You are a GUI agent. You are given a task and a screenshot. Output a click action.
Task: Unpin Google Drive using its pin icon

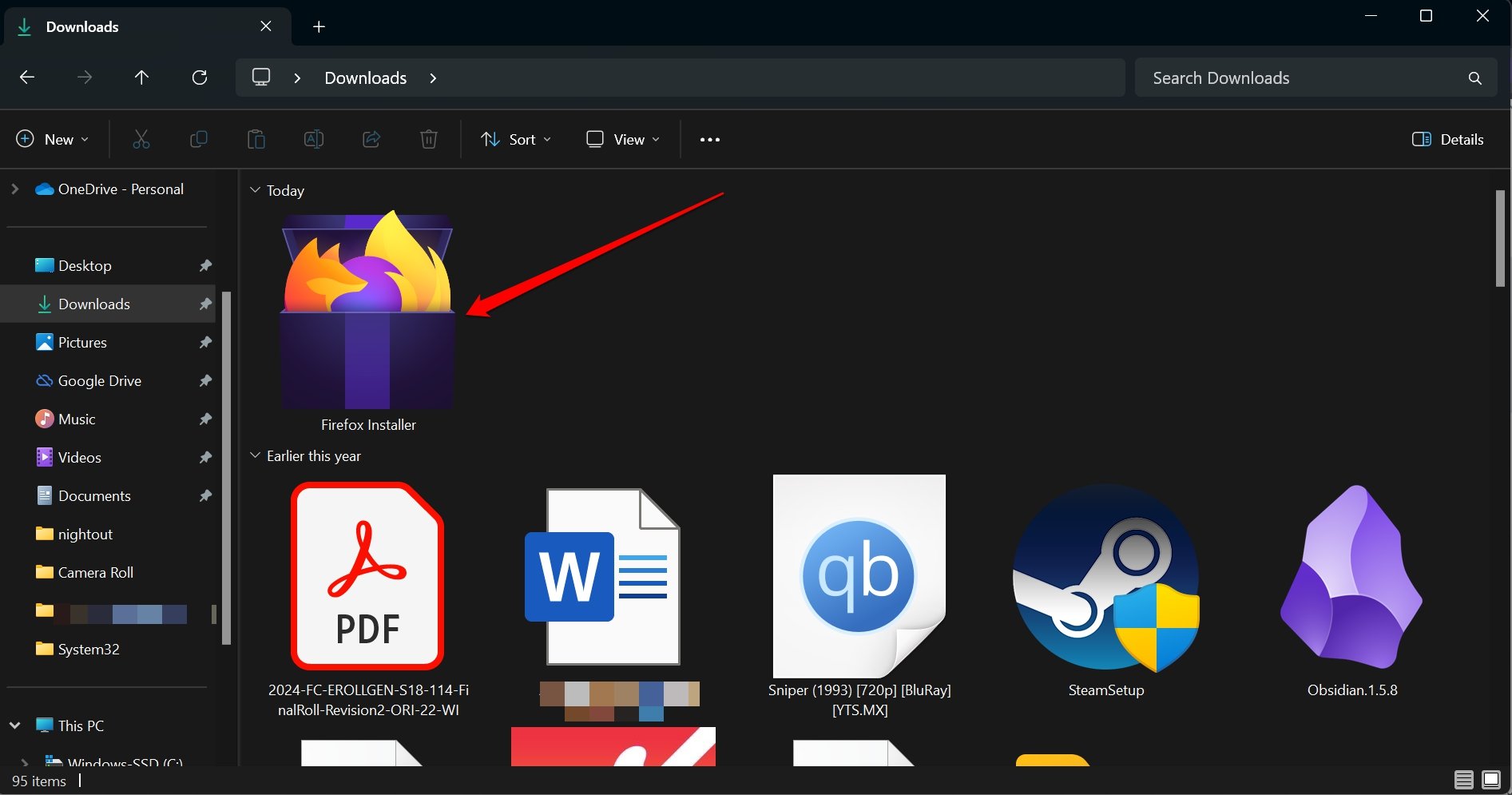tap(205, 380)
